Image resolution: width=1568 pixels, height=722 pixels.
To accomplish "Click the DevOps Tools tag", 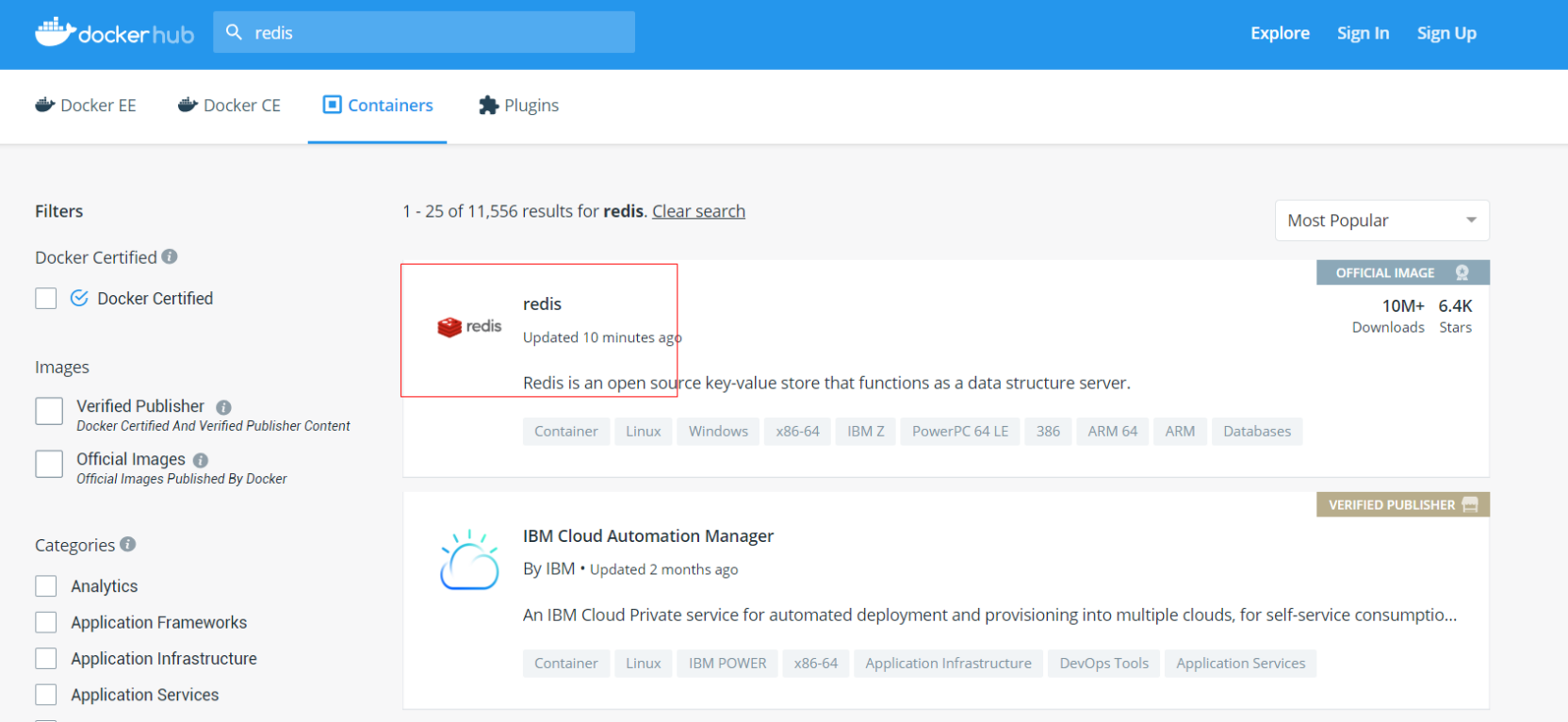I will pyautogui.click(x=1103, y=663).
